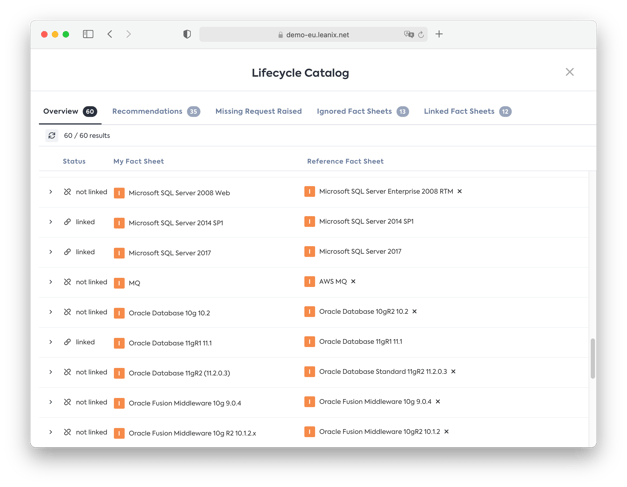Click the Recommendations count badge 35
This screenshot has height=487, width=627.
click(194, 112)
